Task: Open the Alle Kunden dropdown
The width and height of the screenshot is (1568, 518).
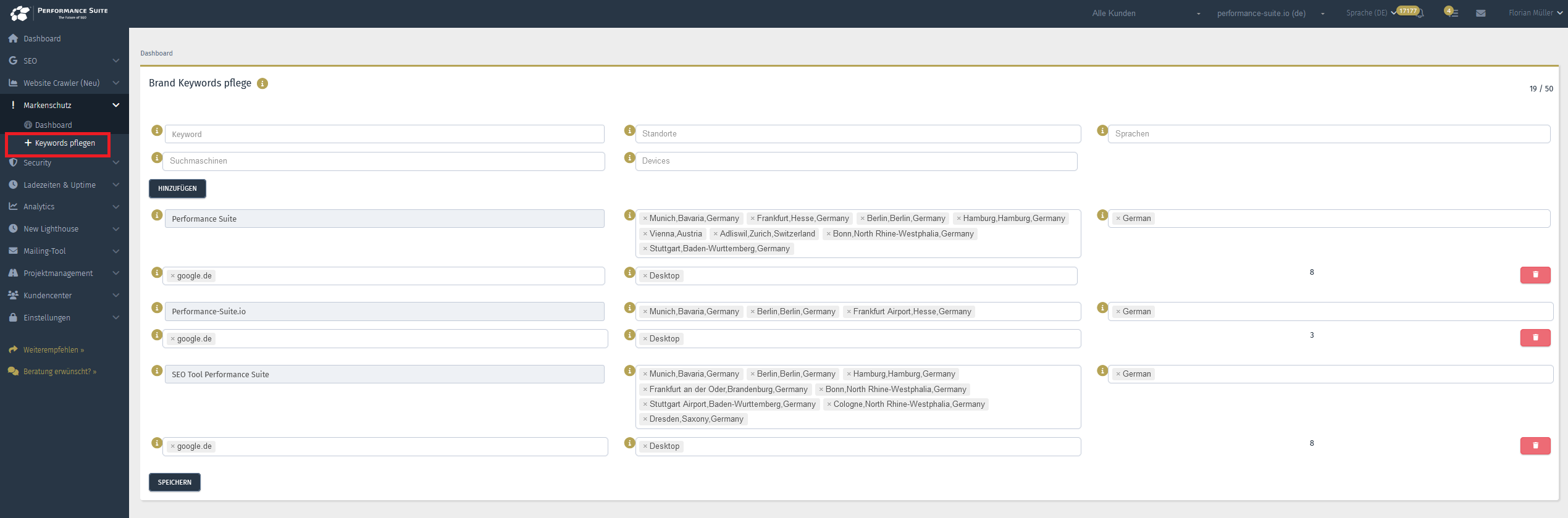Action: pos(1146,14)
